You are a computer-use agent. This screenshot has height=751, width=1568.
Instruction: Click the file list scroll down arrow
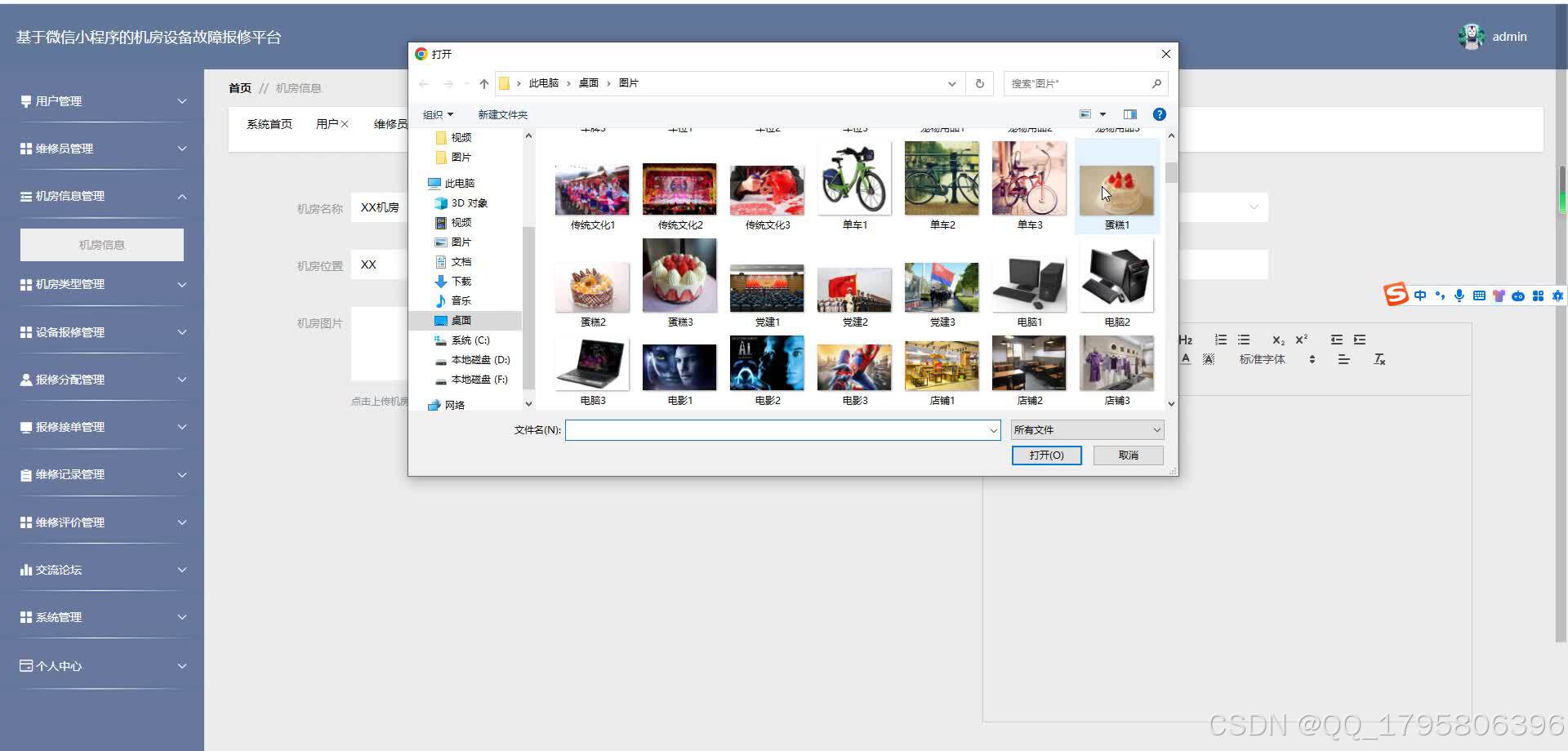tap(1171, 403)
